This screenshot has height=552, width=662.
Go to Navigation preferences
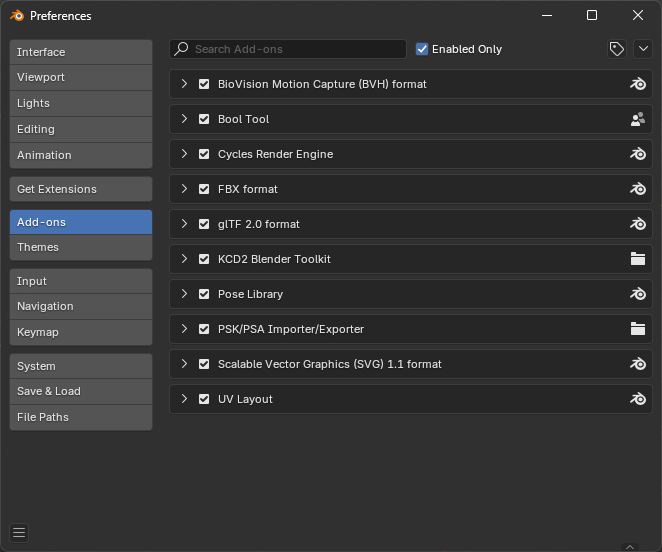coord(81,307)
